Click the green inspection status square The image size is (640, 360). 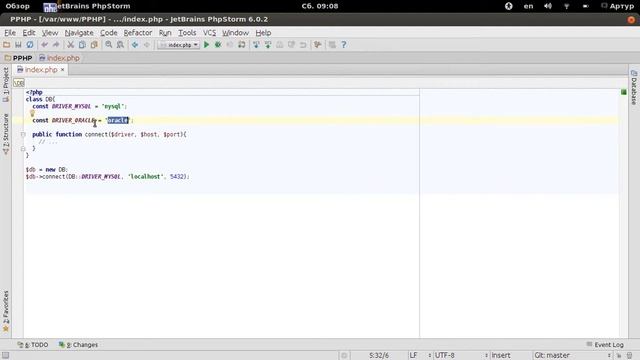(x=624, y=92)
